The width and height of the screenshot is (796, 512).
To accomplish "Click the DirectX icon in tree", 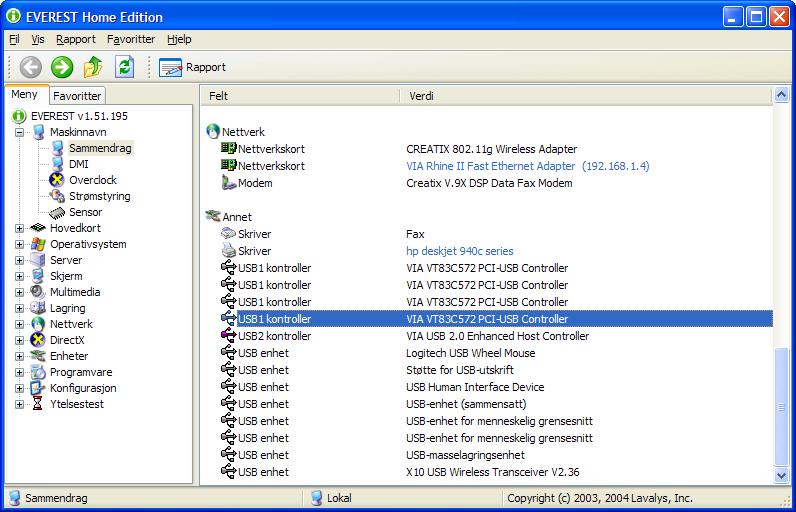I will pyautogui.click(x=38, y=340).
